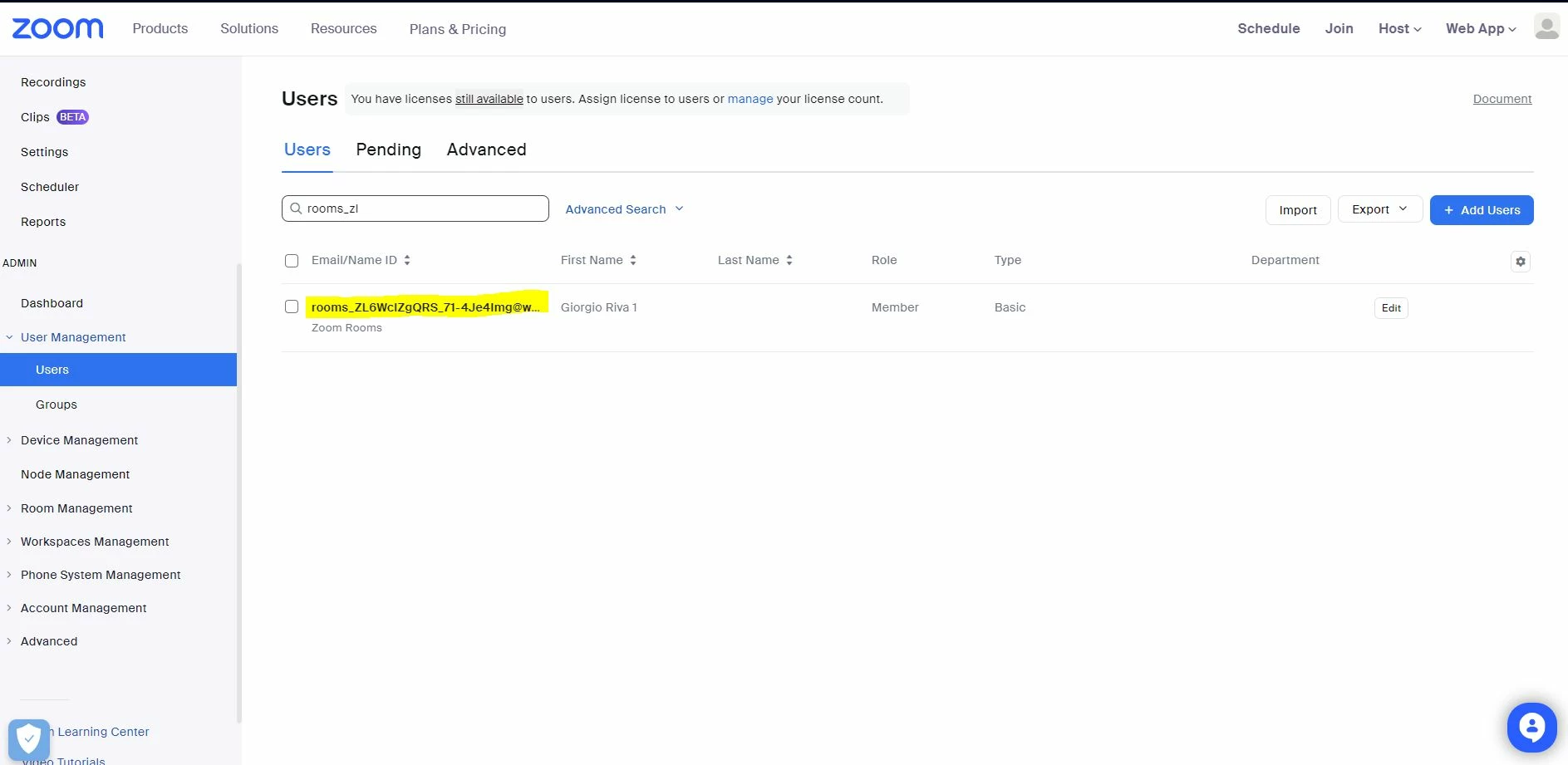The height and width of the screenshot is (765, 1568).
Task: Open the help chat bubble
Action: (x=1531, y=728)
